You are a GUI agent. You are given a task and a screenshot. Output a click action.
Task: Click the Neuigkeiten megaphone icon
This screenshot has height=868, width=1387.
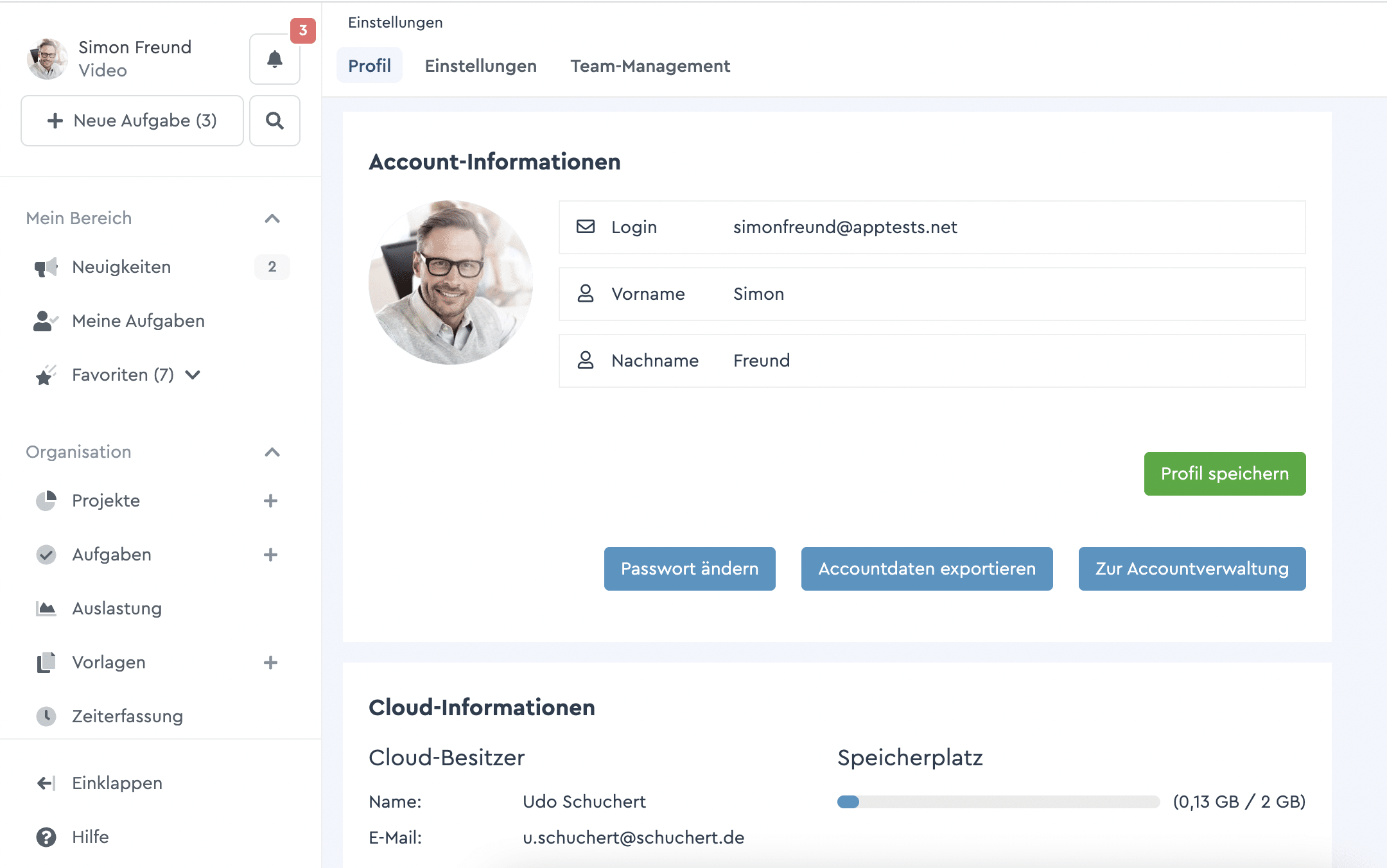(46, 267)
